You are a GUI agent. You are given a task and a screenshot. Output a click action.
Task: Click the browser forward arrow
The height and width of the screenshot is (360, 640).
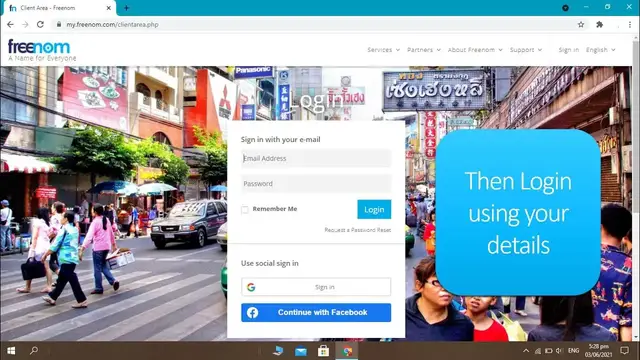pyautogui.click(x=25, y=24)
